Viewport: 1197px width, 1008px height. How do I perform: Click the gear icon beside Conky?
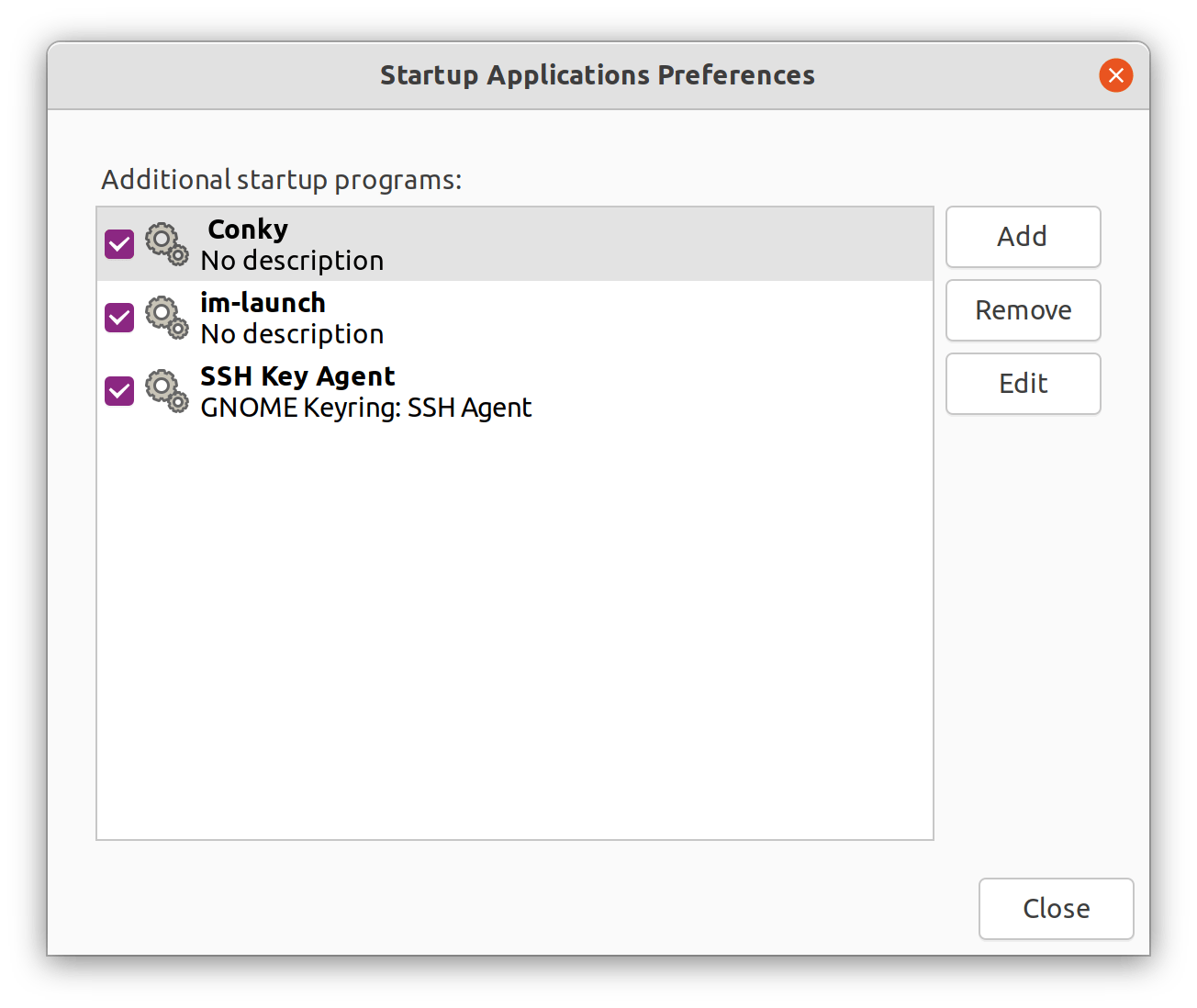tap(166, 244)
